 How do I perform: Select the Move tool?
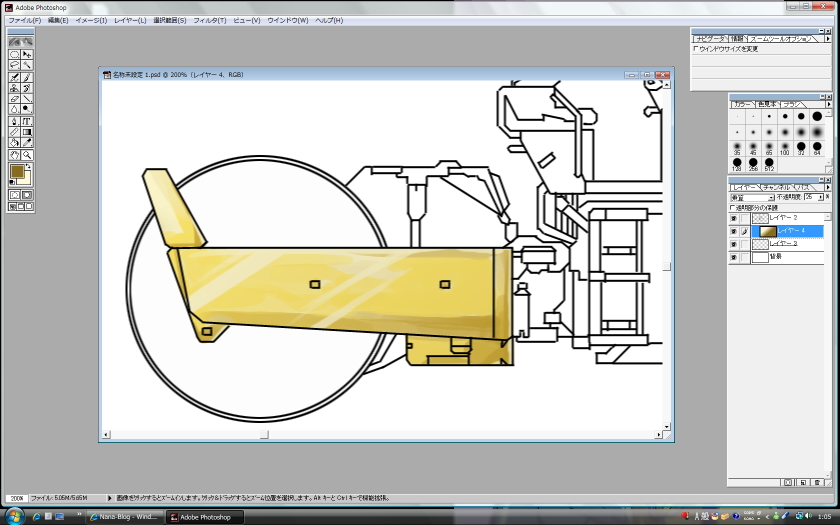(x=27, y=54)
